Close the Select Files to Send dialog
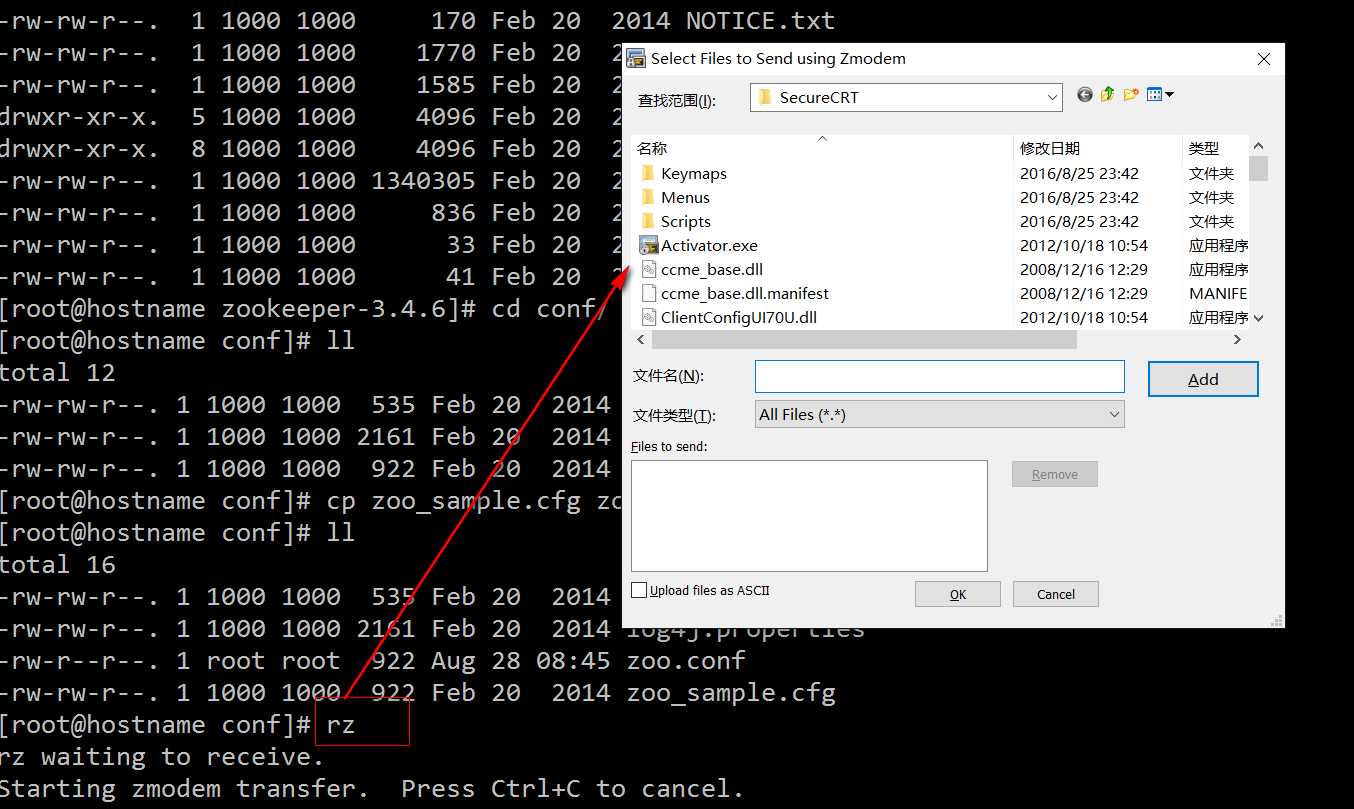The width and height of the screenshot is (1354, 809). click(x=1263, y=59)
